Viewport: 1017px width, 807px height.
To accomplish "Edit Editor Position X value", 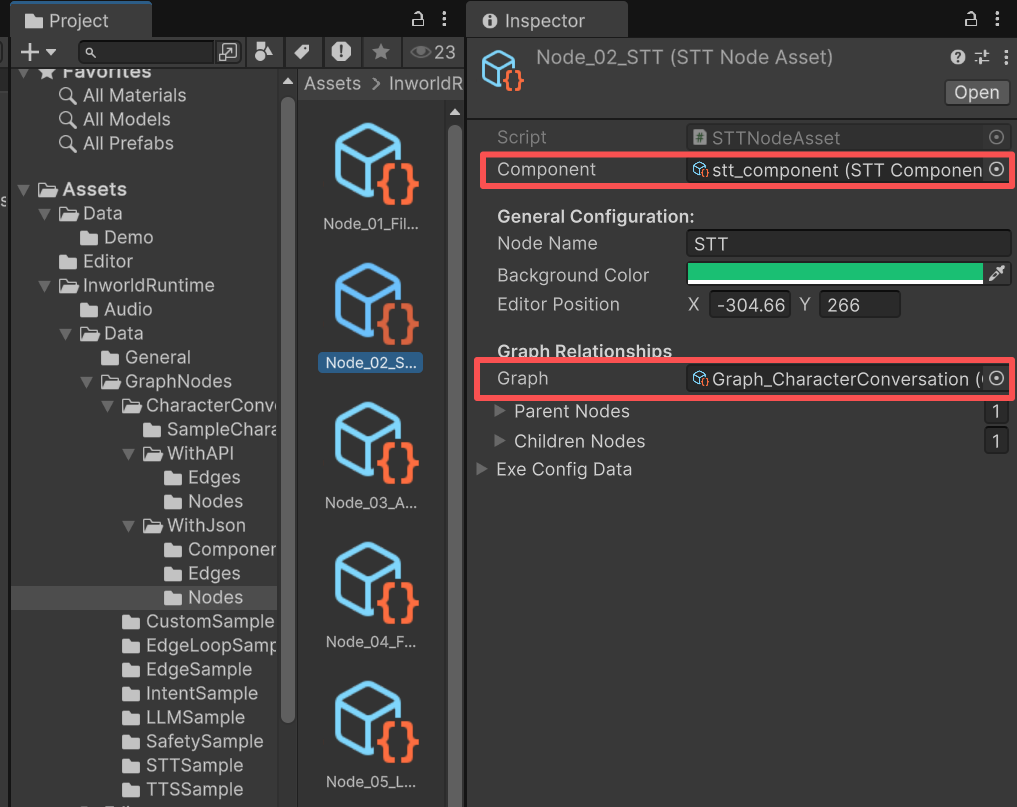I will (x=750, y=305).
